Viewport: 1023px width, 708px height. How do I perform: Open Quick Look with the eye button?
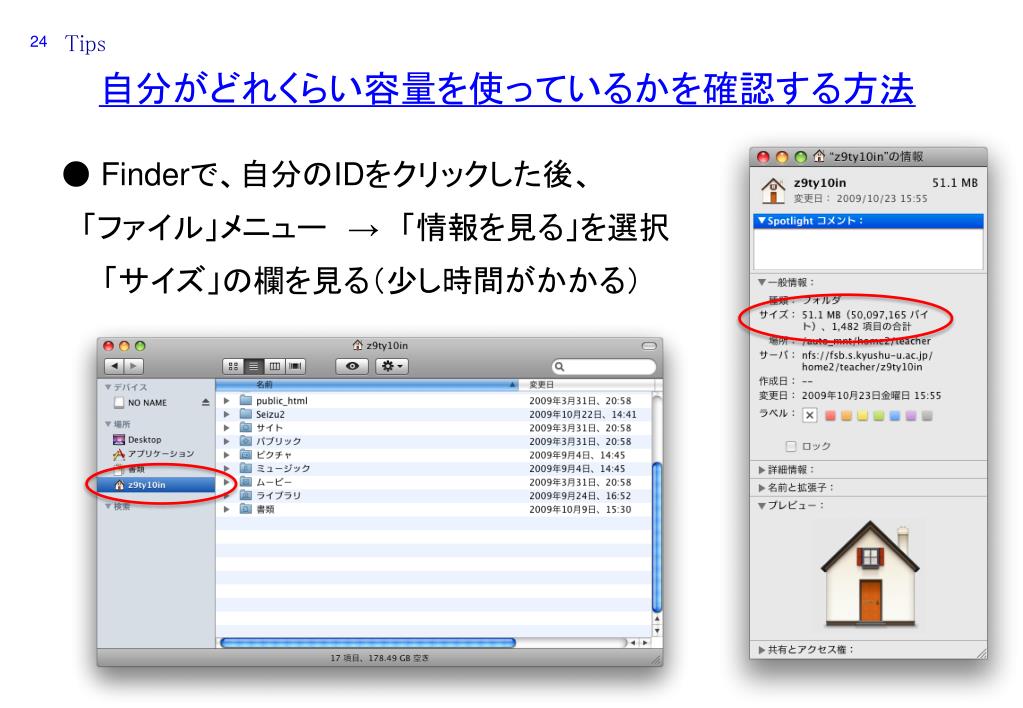[x=352, y=367]
